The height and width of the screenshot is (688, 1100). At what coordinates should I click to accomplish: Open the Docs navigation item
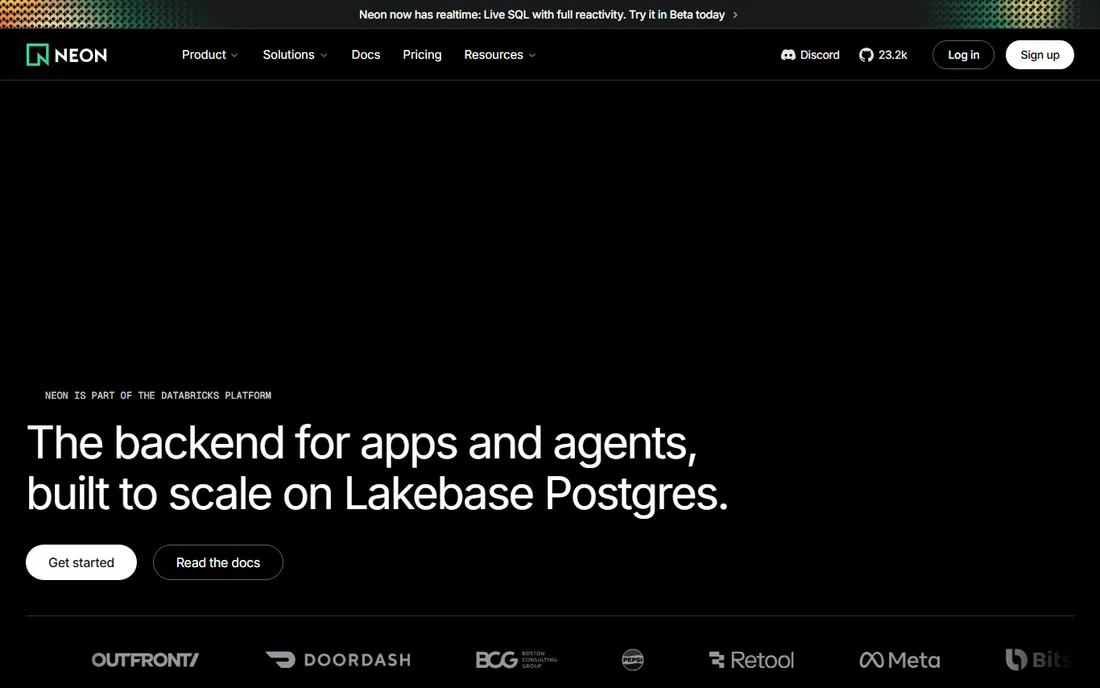coord(365,55)
